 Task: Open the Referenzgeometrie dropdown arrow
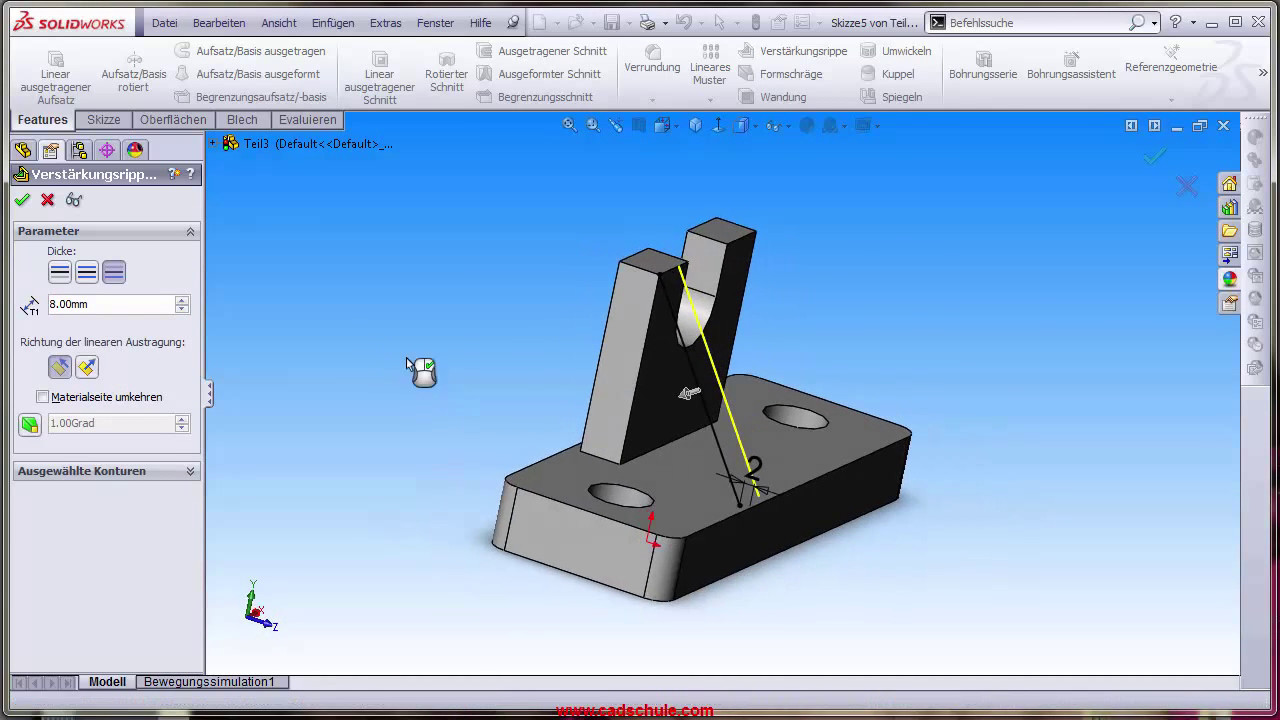[1171, 100]
